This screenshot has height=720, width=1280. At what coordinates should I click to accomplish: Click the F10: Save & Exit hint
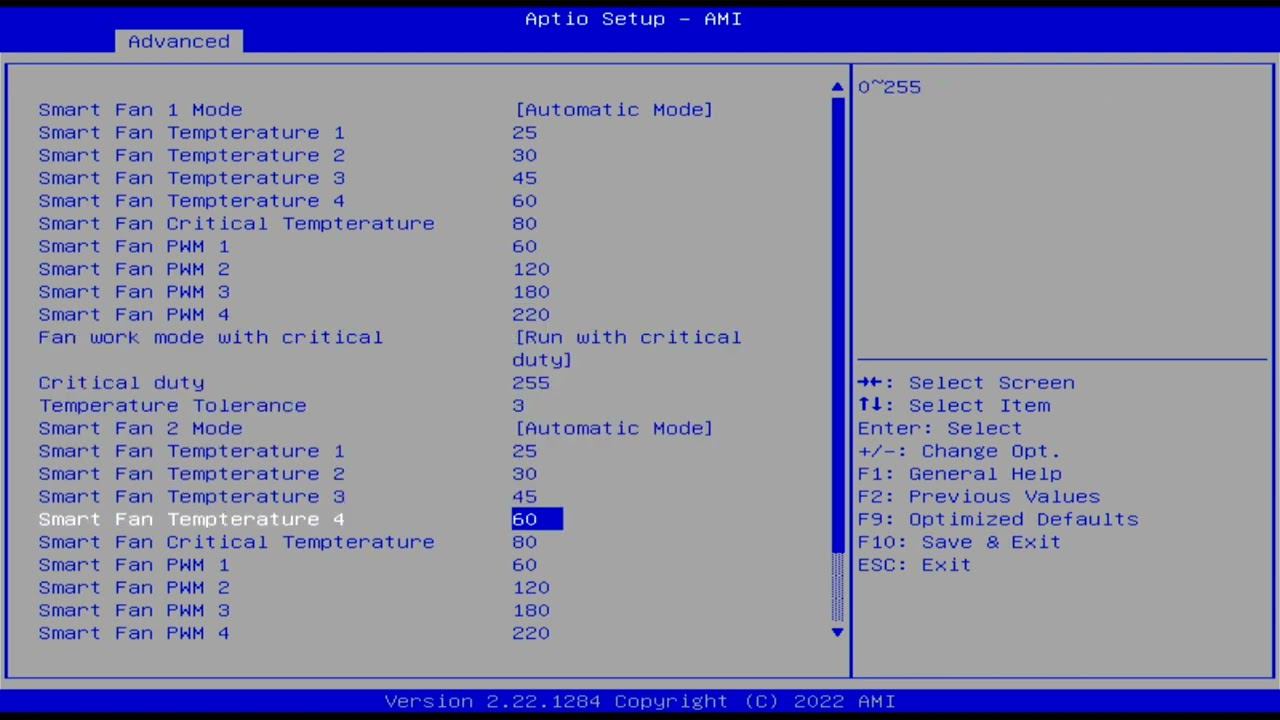(960, 542)
